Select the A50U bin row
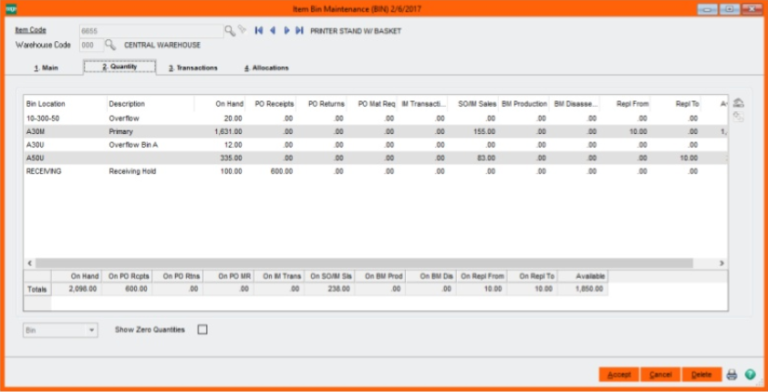Screen dimensions: 768x392 click(375, 158)
